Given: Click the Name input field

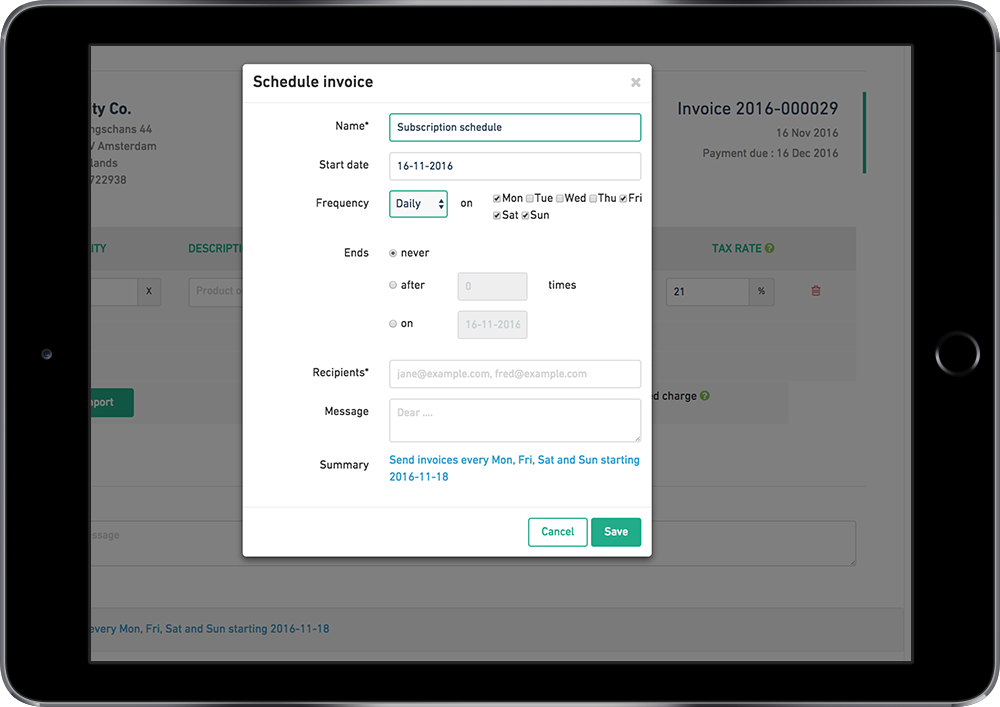Looking at the screenshot, I should [515, 128].
